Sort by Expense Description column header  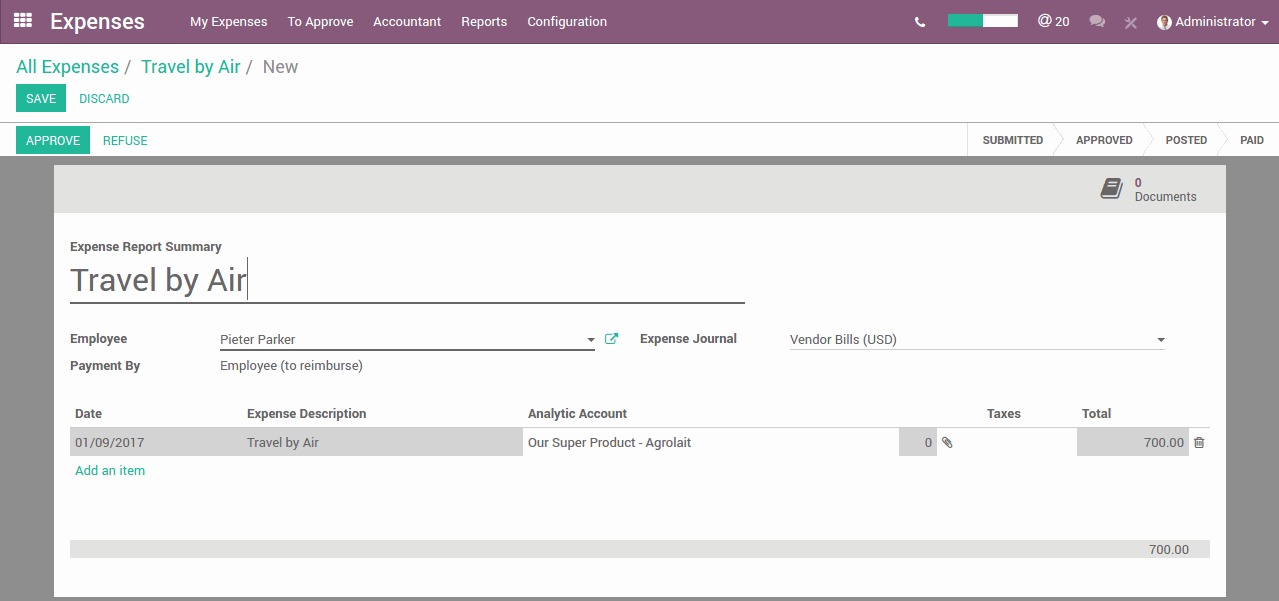click(306, 413)
